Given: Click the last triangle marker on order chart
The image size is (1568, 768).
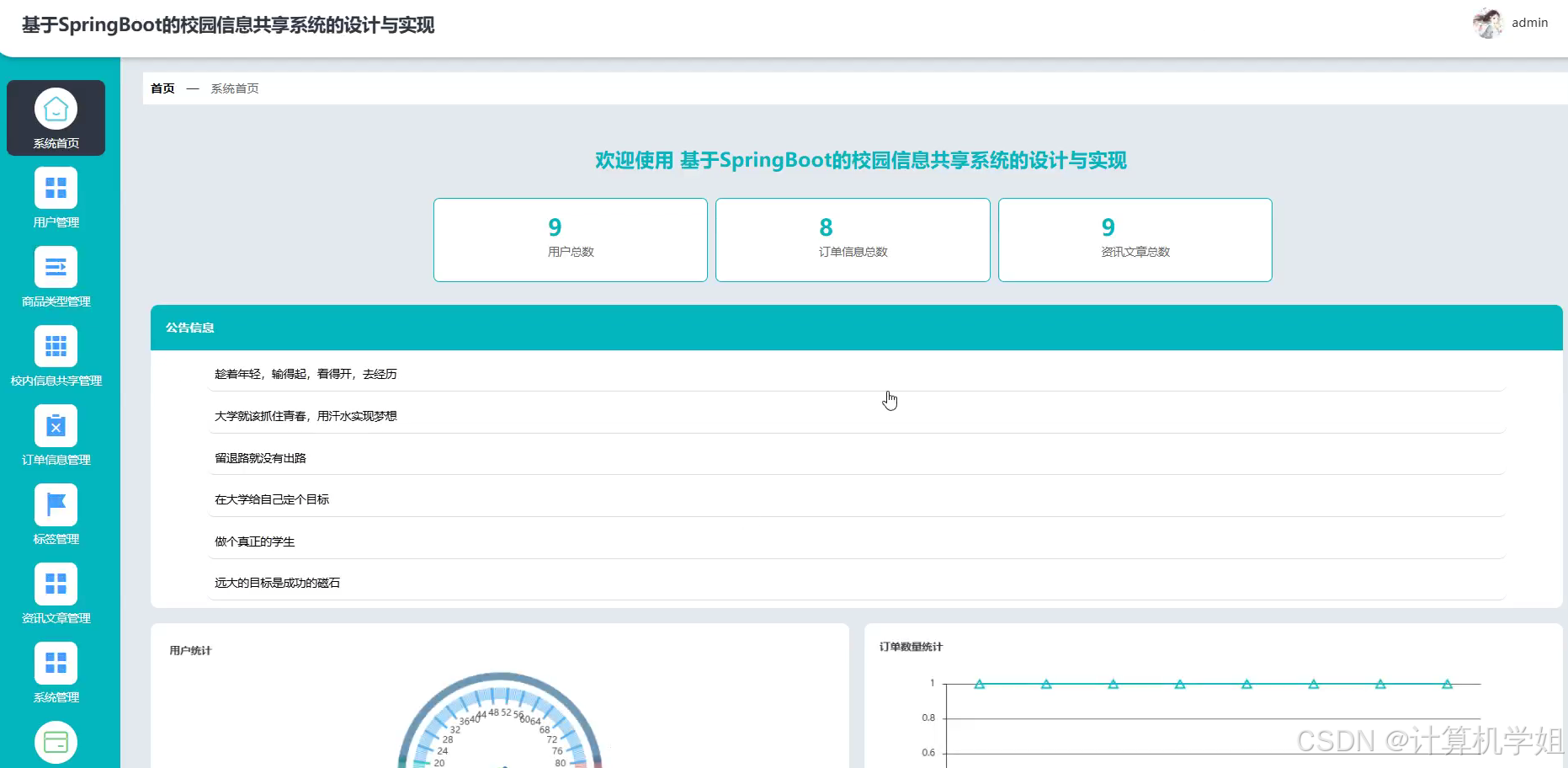Looking at the screenshot, I should (x=1447, y=684).
